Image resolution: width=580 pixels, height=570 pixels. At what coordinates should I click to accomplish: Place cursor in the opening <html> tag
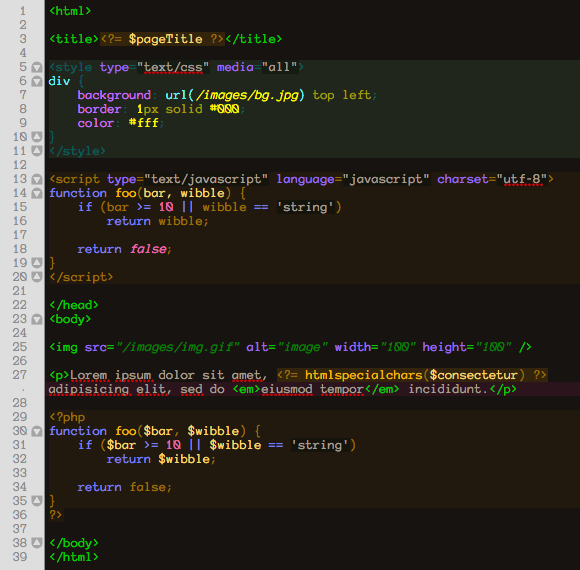(x=70, y=11)
